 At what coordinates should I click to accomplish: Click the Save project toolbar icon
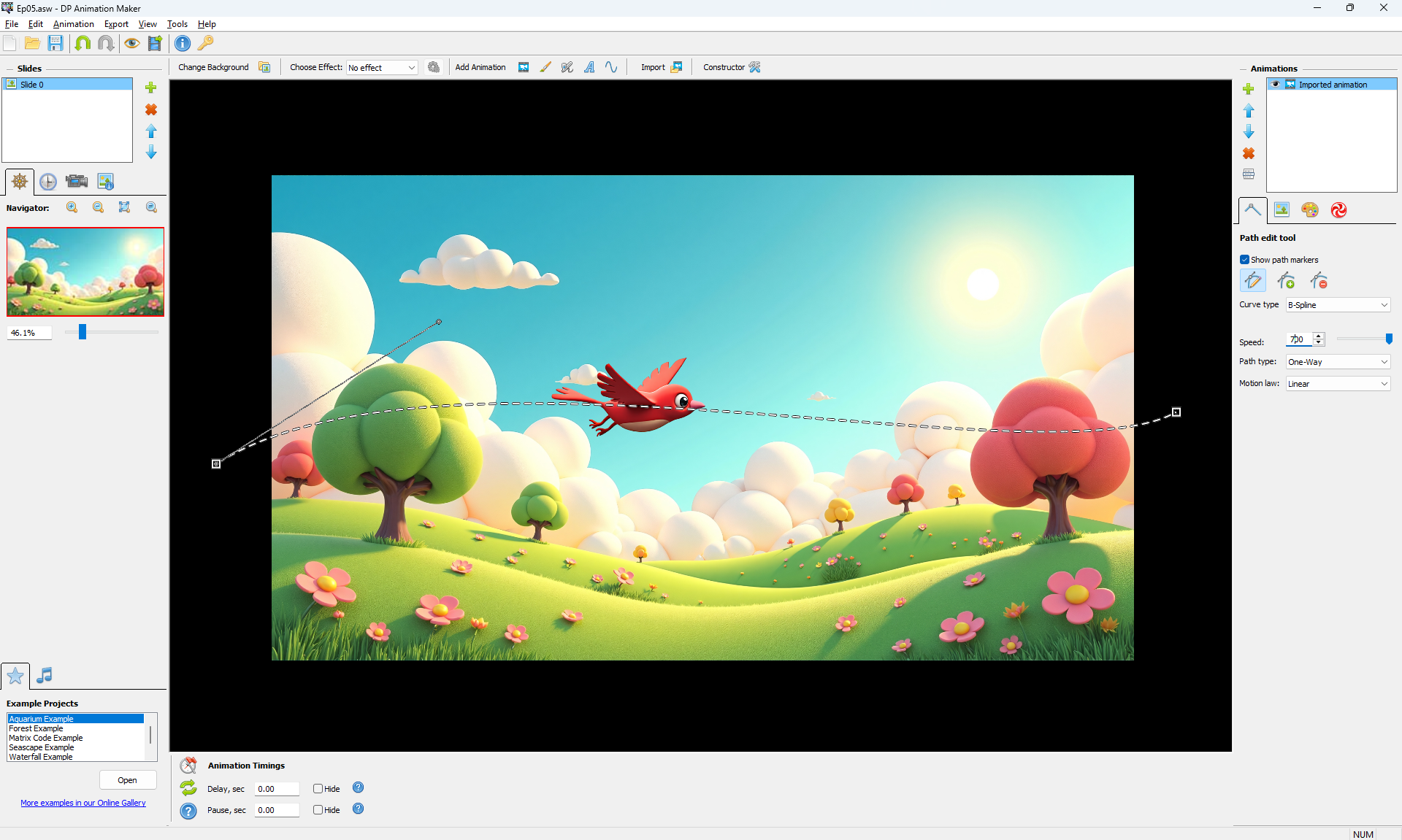pos(55,43)
